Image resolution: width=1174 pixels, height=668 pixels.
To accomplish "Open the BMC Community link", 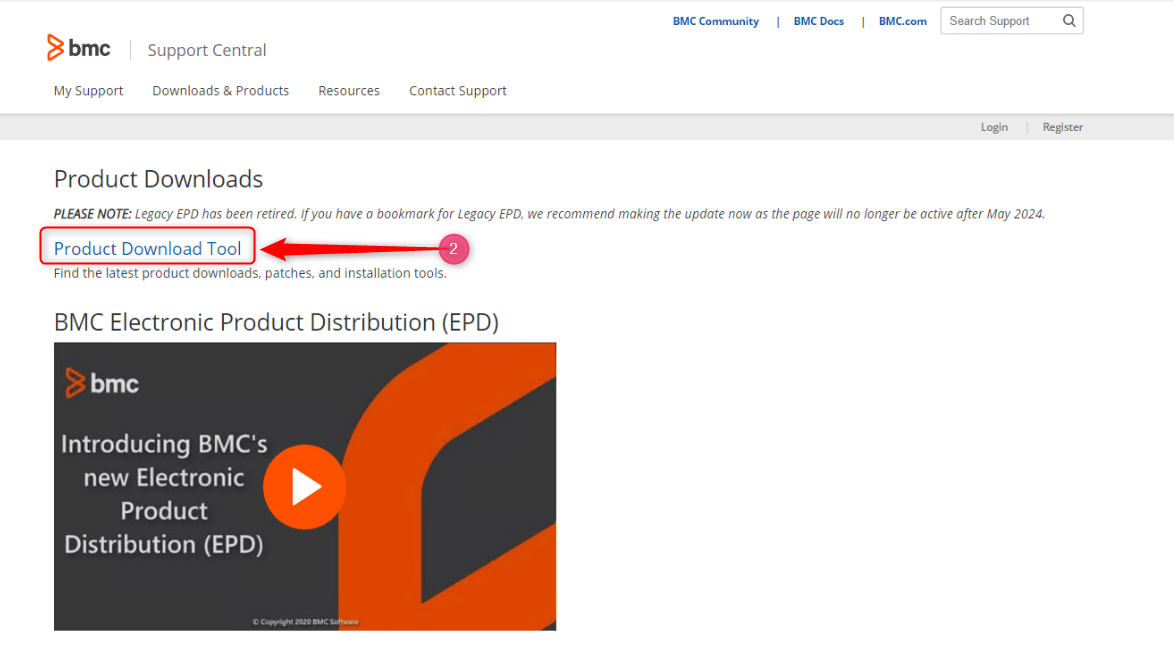I will click(716, 21).
